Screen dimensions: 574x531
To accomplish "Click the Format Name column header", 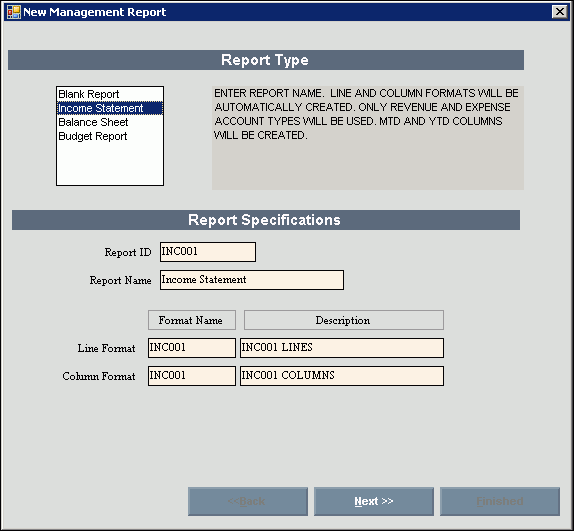I will pos(192,320).
